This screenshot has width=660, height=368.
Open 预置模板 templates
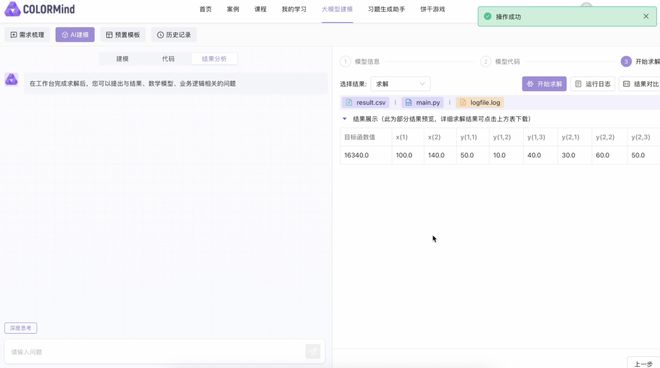click(x=122, y=35)
